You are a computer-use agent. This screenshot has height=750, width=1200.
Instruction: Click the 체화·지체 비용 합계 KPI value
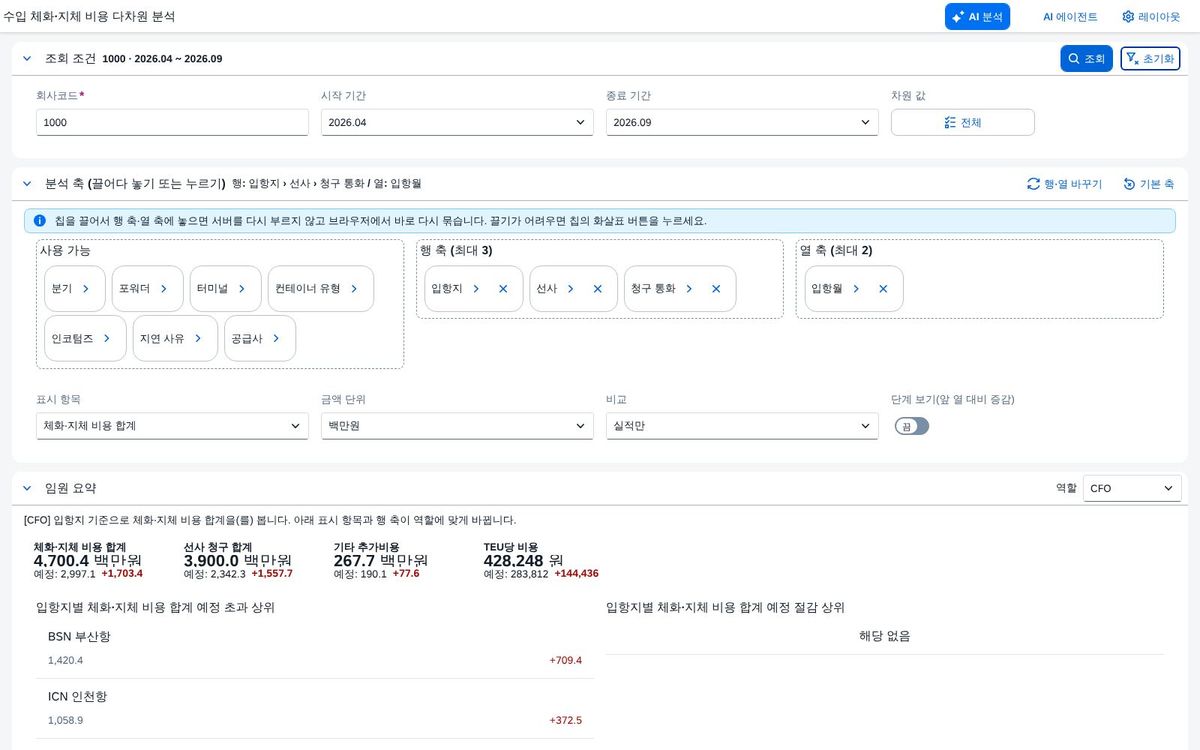(88, 560)
